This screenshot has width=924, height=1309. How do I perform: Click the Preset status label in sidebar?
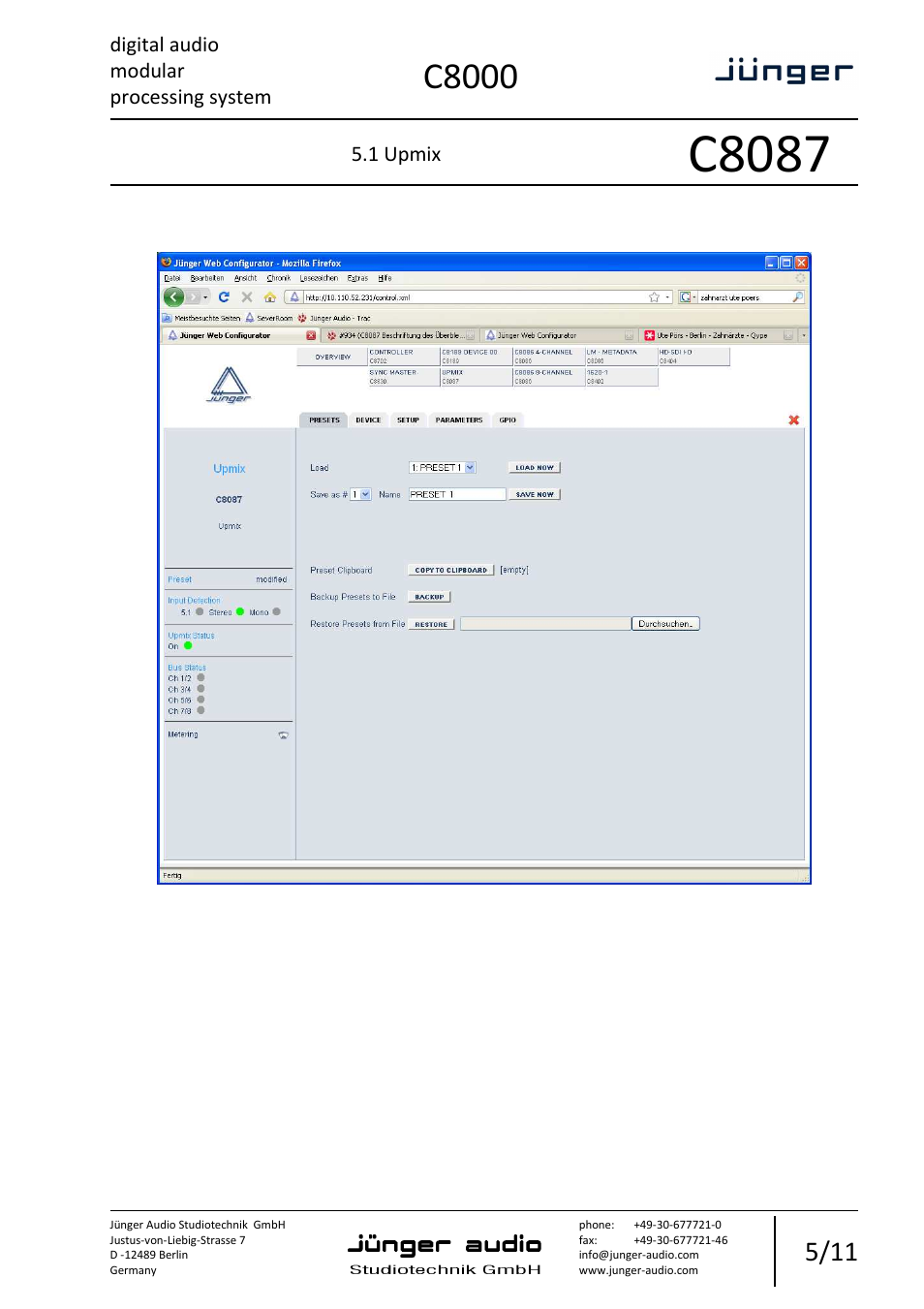[x=180, y=579]
